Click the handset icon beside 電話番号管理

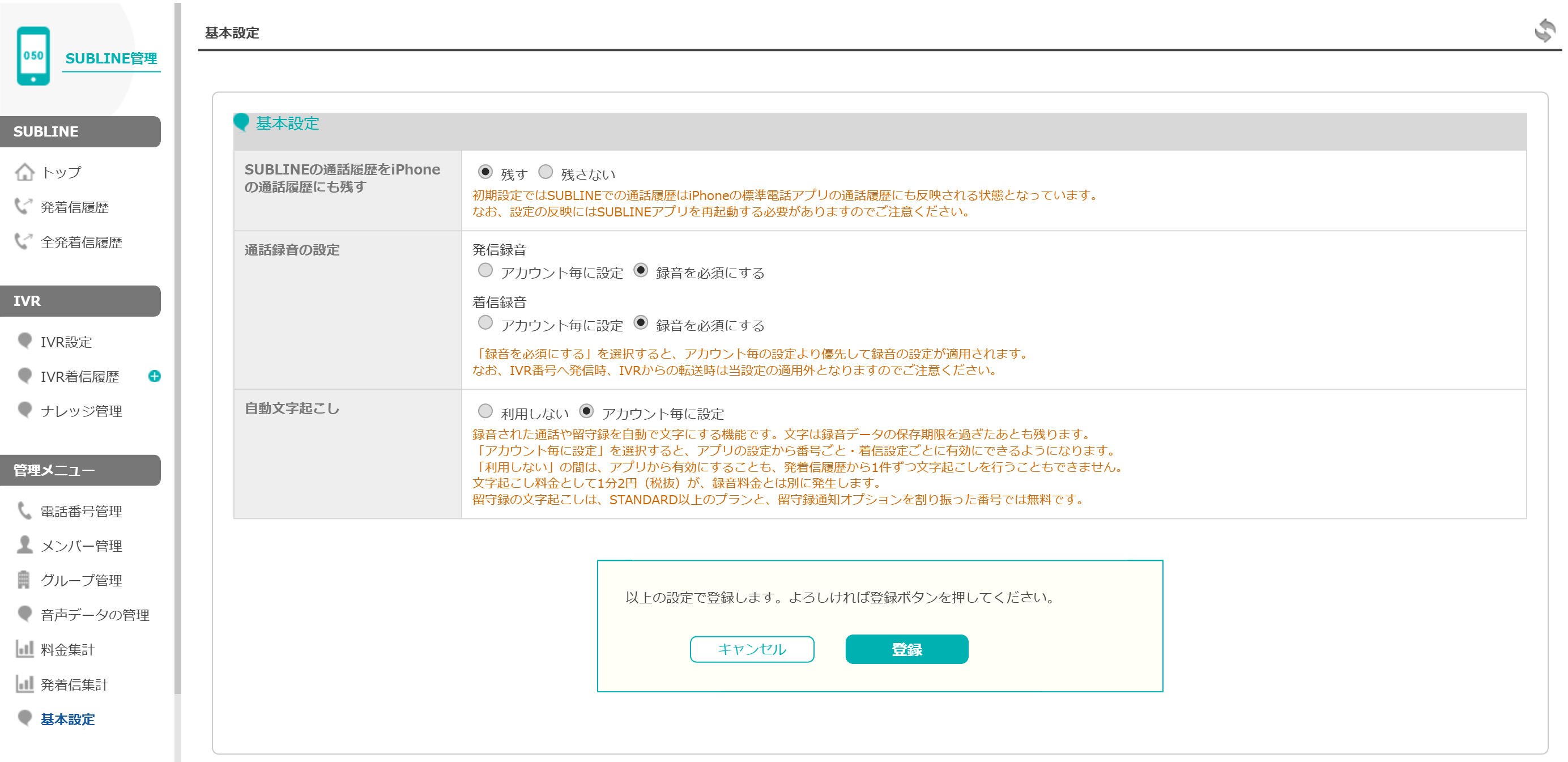coord(24,510)
